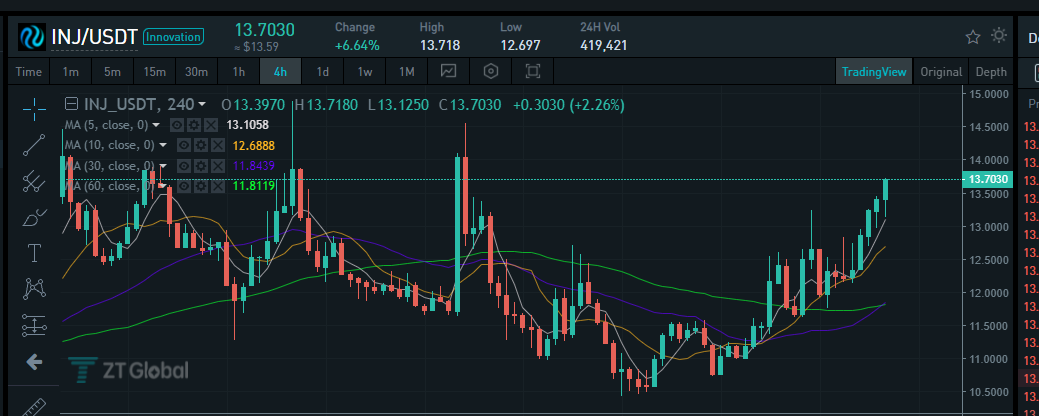The height and width of the screenshot is (416, 1039).
Task: Click the Innovation tag badge
Action: [x=173, y=37]
